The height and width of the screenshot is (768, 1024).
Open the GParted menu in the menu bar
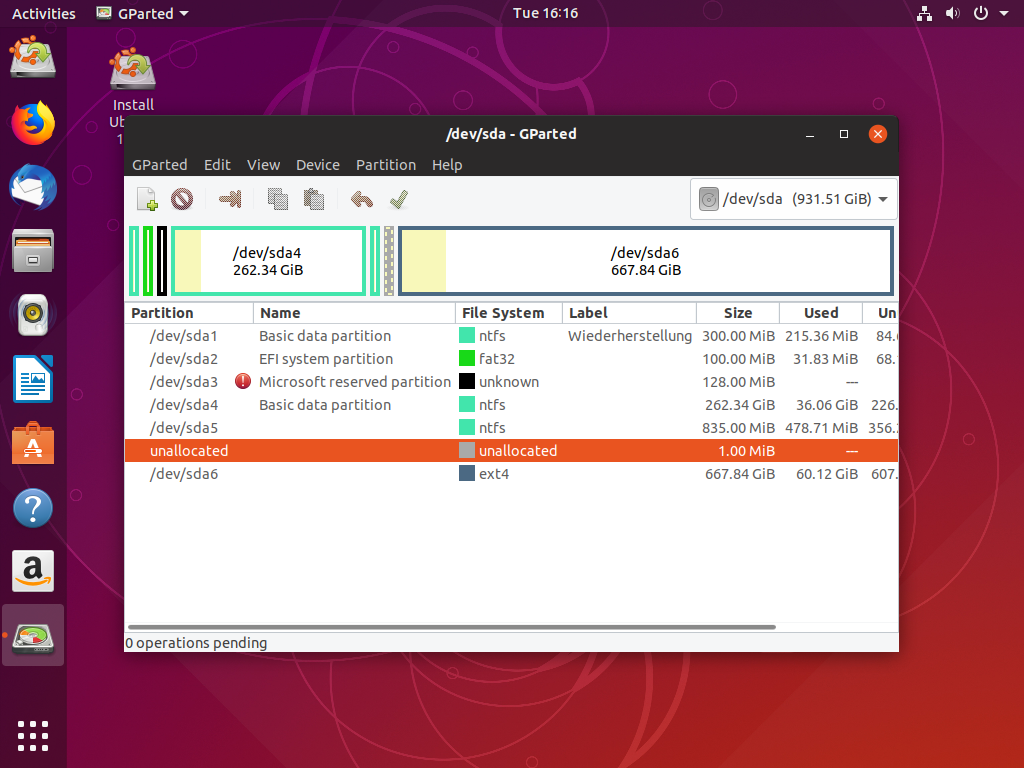coord(159,165)
